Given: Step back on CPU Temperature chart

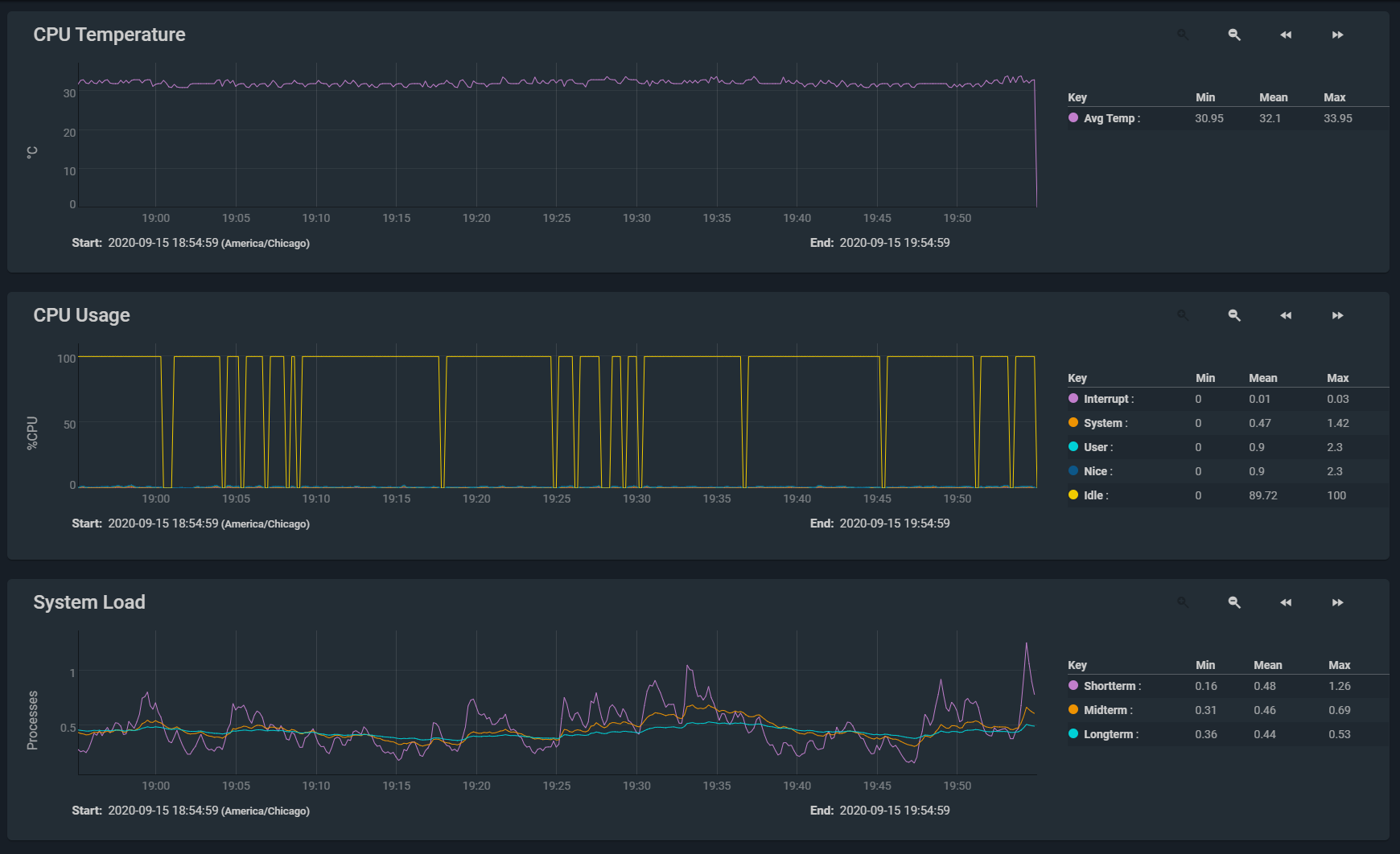Looking at the screenshot, I should [1285, 35].
